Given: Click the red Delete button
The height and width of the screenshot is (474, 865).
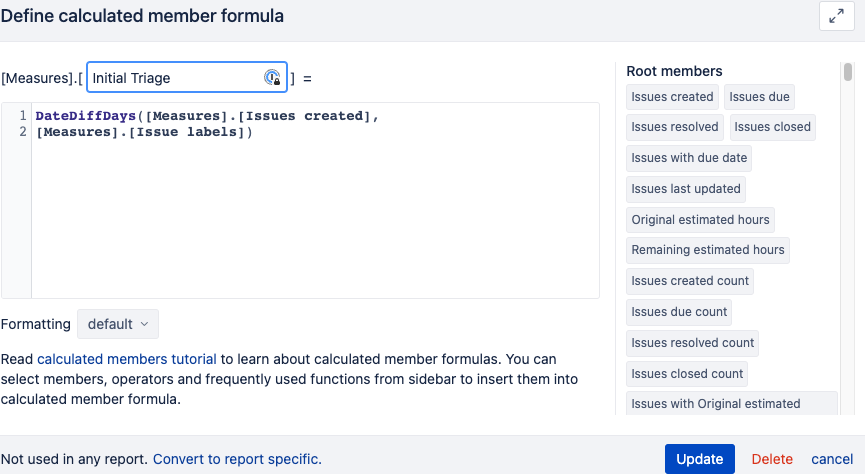Looking at the screenshot, I should [x=772, y=459].
